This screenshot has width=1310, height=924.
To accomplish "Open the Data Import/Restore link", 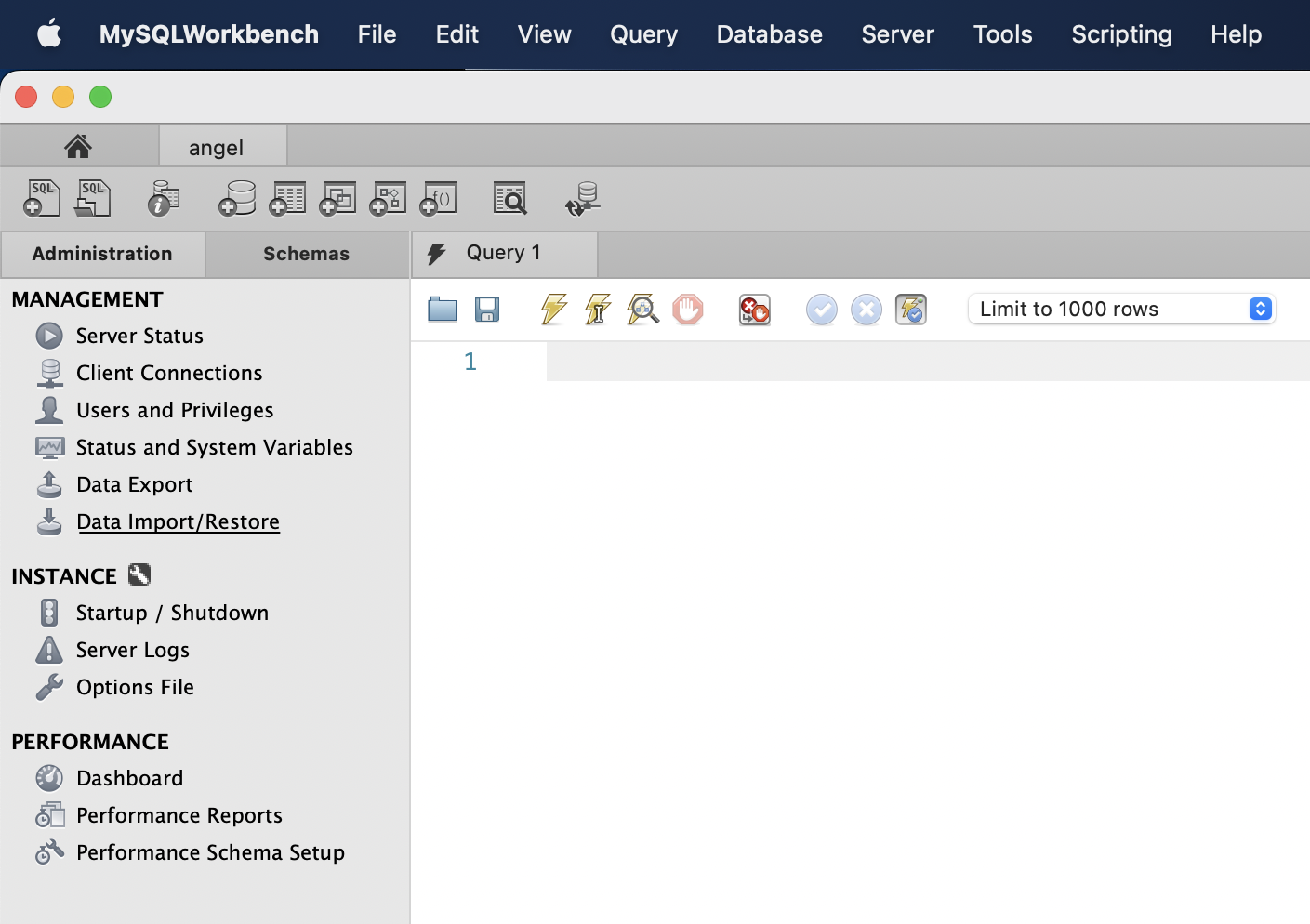I will pyautogui.click(x=179, y=521).
